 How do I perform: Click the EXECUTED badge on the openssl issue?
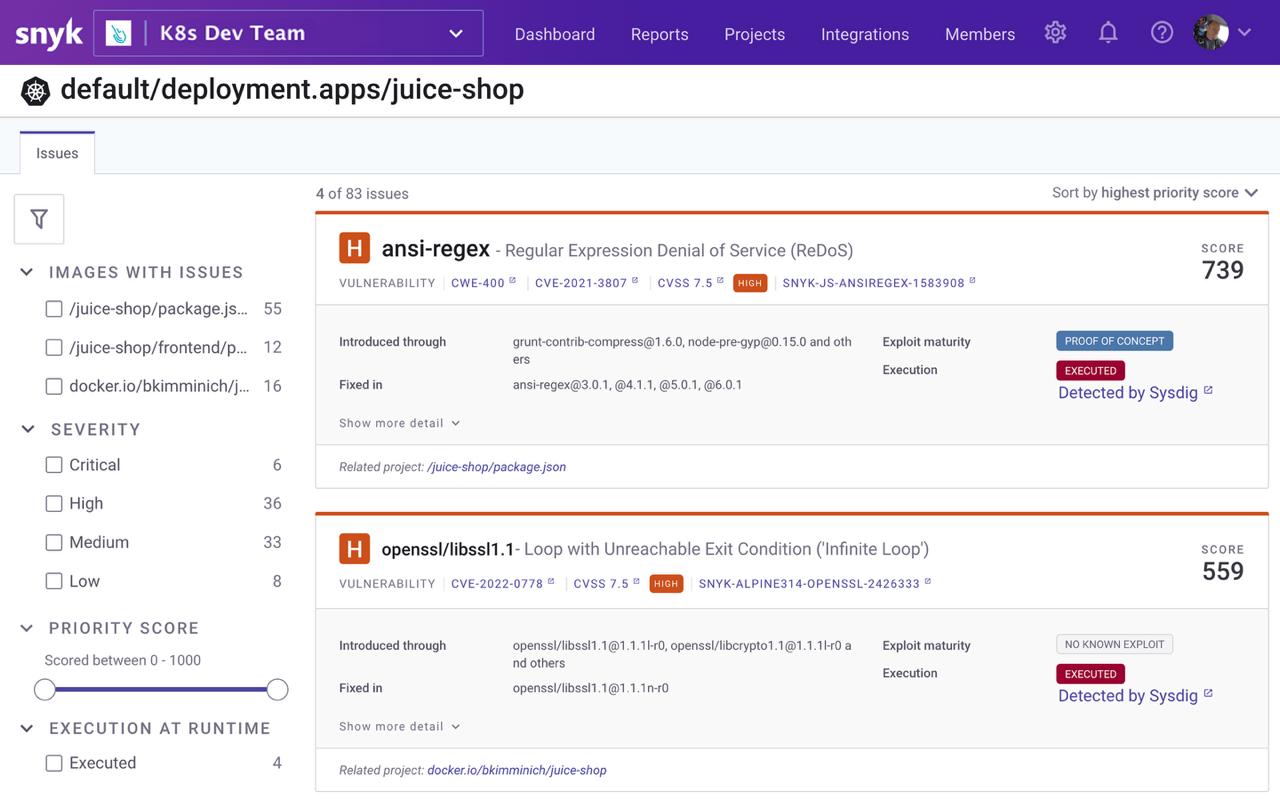[x=1090, y=674]
